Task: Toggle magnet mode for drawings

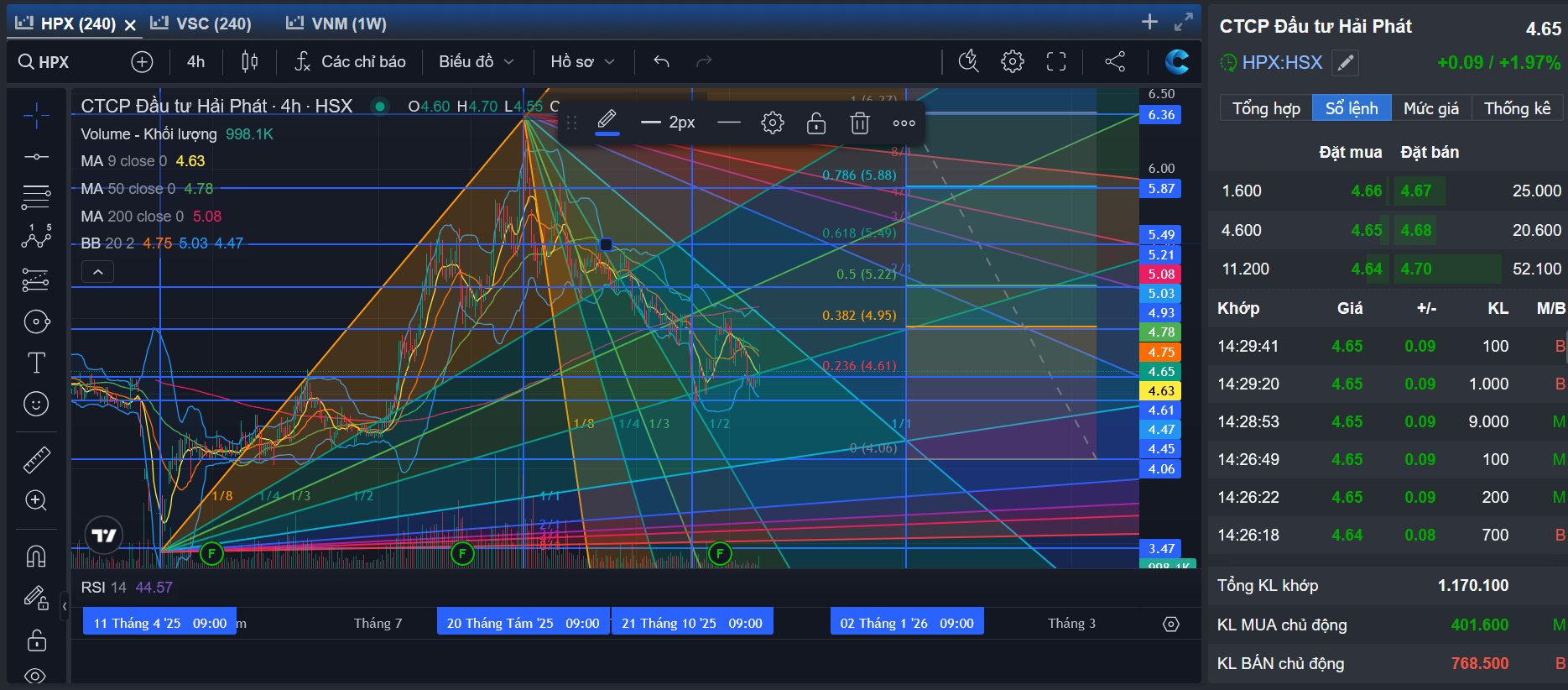Action: point(36,556)
